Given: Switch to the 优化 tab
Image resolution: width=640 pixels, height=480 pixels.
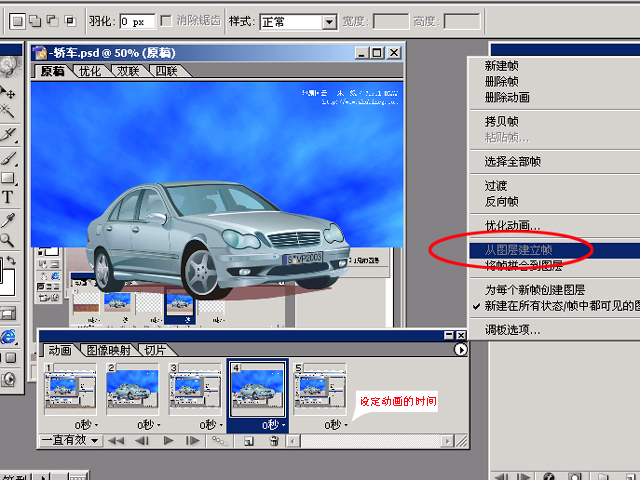Looking at the screenshot, I should (x=90, y=72).
